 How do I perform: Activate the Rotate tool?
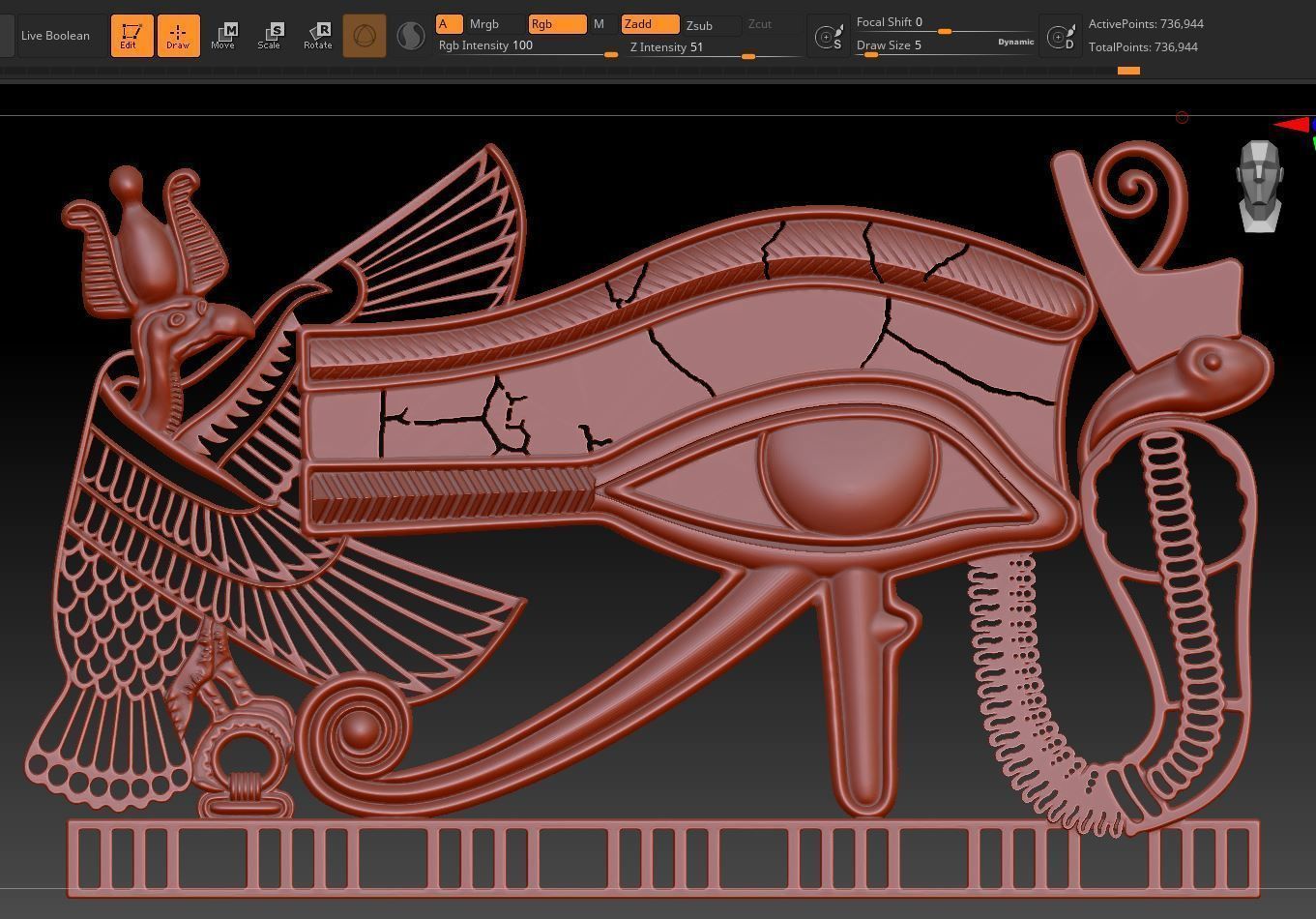click(317, 36)
